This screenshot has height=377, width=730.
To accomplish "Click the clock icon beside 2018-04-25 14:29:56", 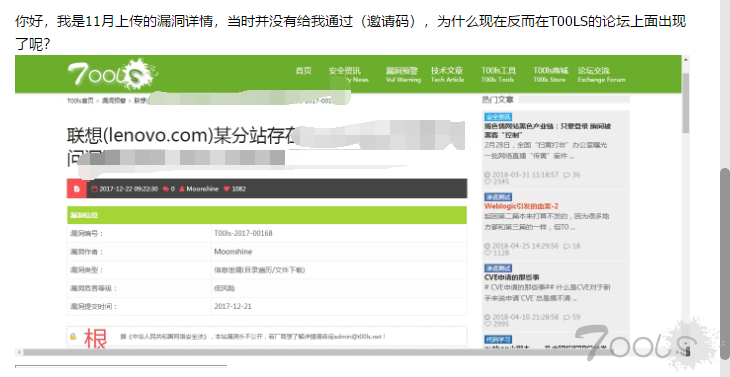I will coord(487,246).
